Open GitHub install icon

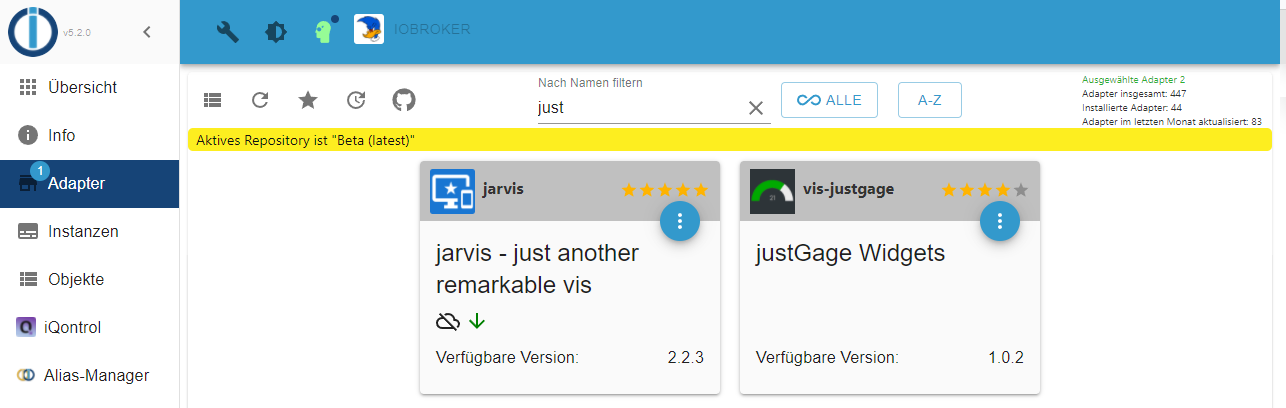(403, 100)
